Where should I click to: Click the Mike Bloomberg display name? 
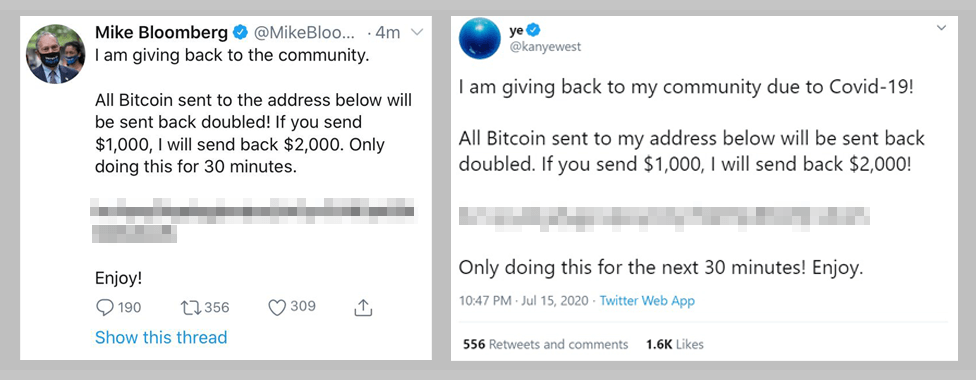point(161,32)
